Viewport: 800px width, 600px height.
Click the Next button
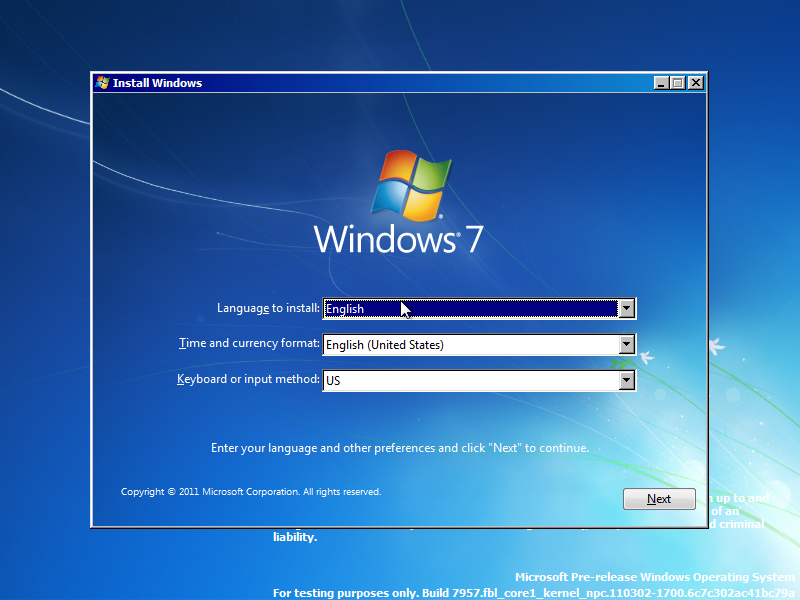pyautogui.click(x=659, y=498)
